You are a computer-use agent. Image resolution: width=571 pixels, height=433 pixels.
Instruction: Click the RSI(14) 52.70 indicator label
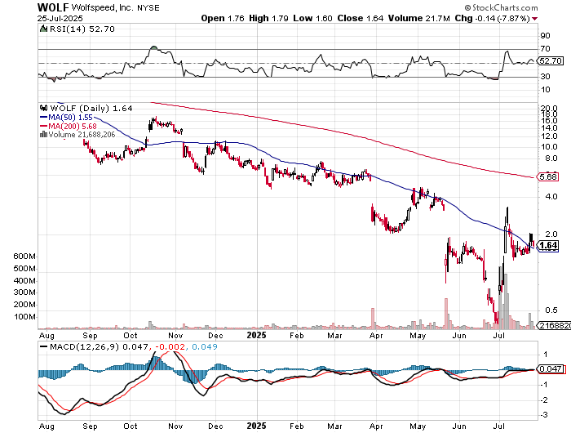pos(82,29)
